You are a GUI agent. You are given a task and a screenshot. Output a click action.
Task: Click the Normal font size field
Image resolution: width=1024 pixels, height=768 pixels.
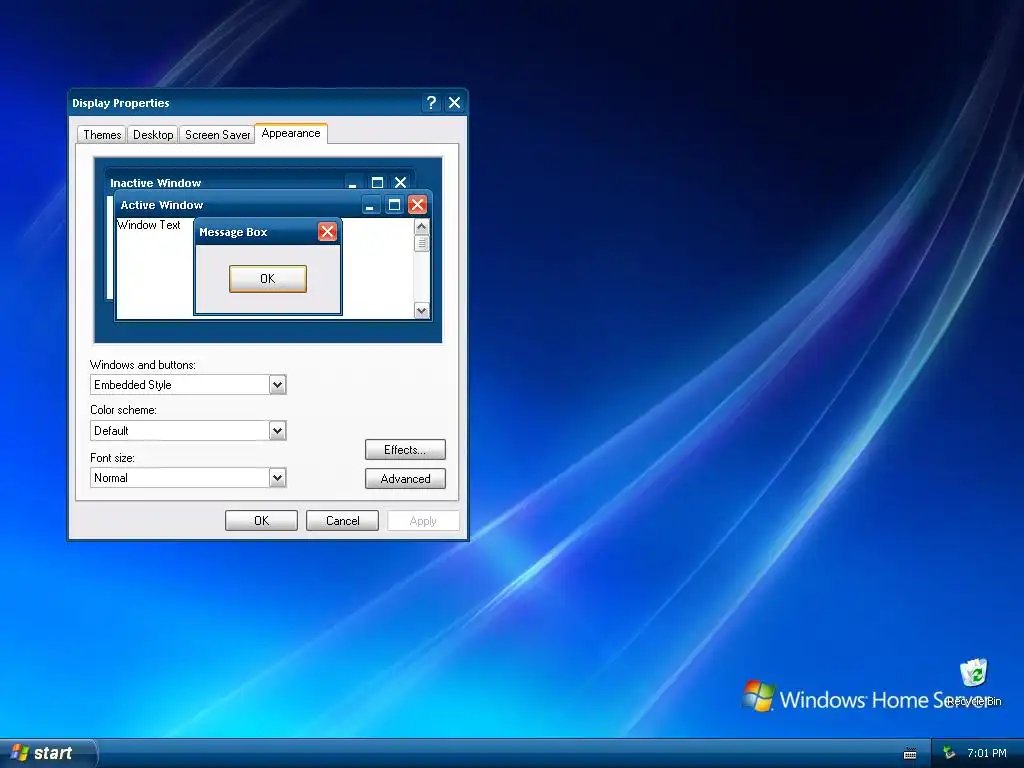(188, 477)
